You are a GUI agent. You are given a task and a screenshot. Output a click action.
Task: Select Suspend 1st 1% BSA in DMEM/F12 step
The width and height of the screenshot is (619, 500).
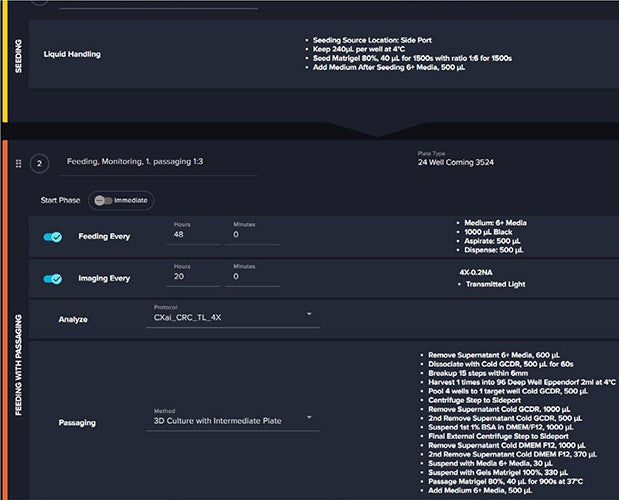point(501,427)
